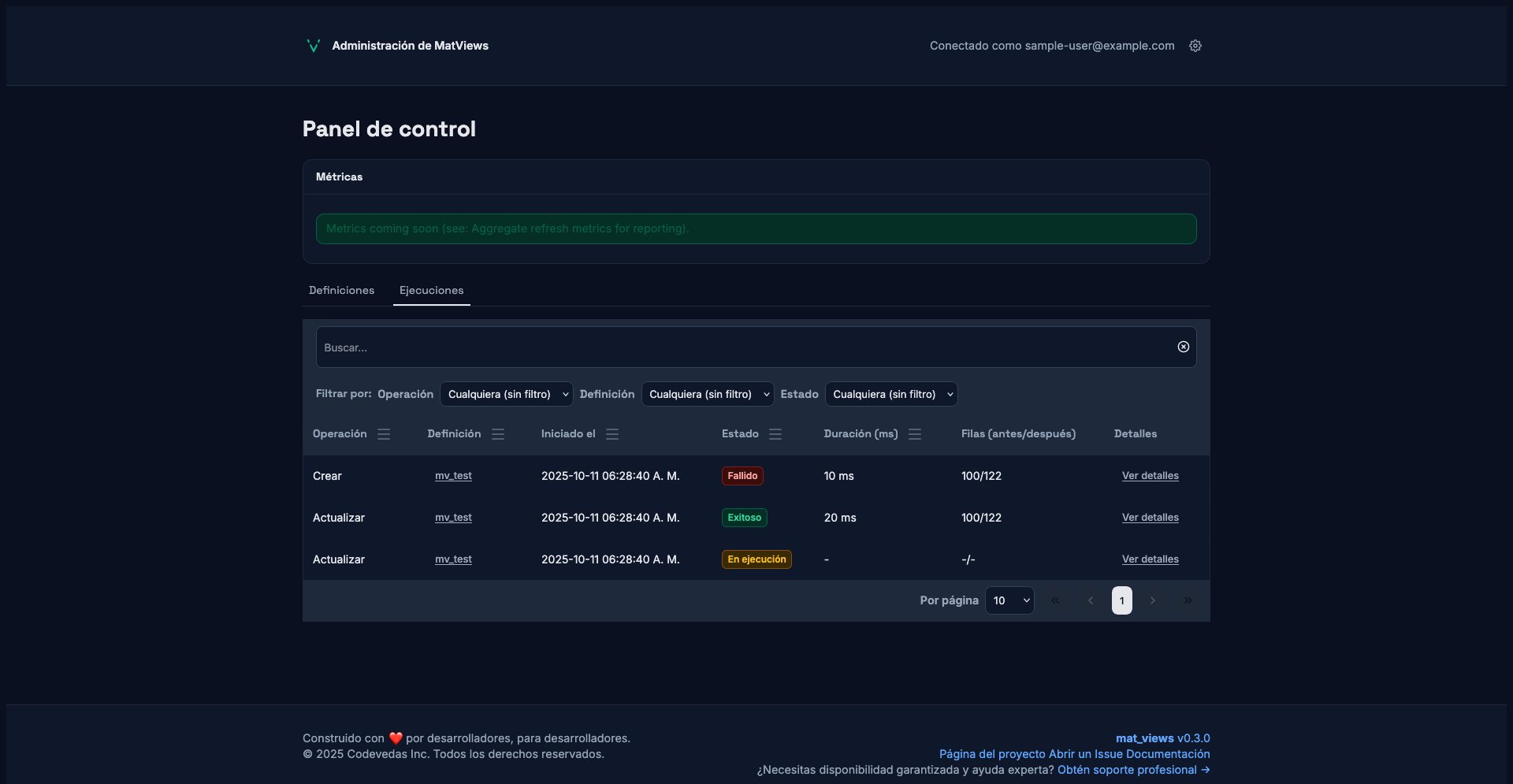Sort by the Iniciado el column icon
Viewport: 1513px width, 784px height.
coord(612,434)
